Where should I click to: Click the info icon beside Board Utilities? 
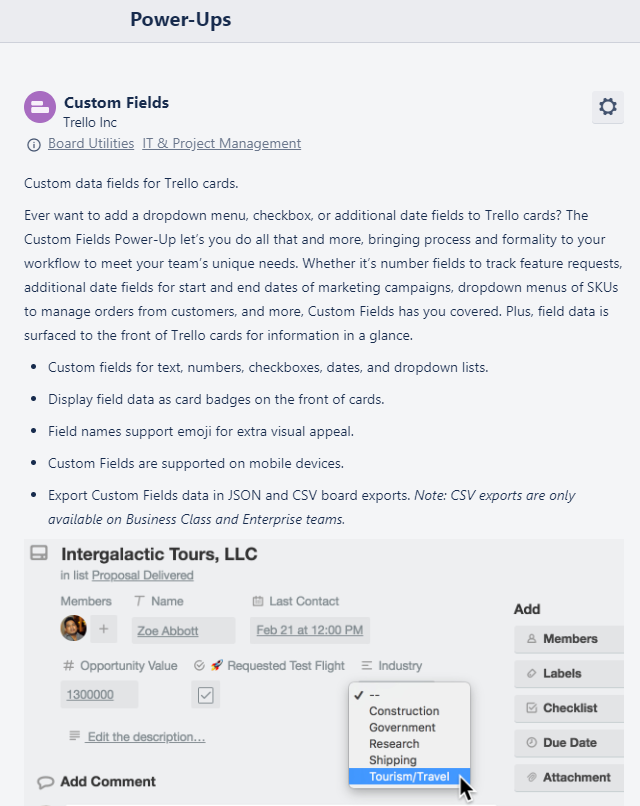click(x=34, y=144)
